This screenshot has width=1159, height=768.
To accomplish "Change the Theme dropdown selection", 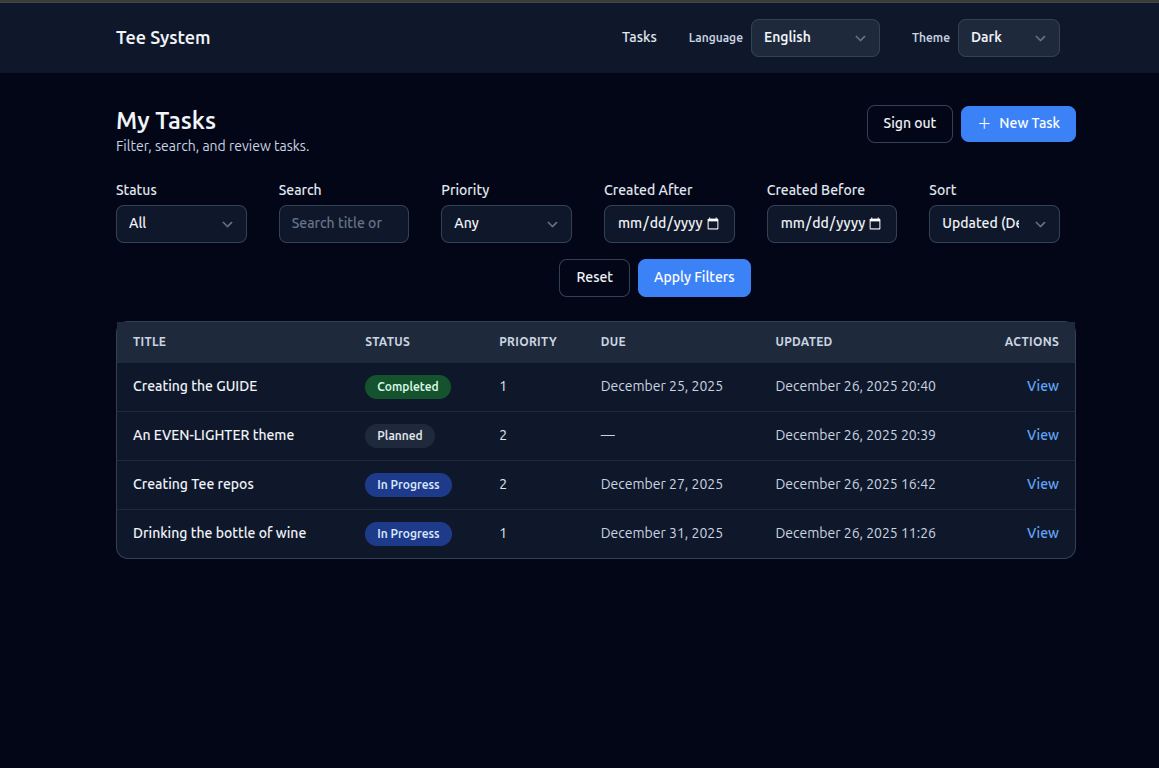I will click(1008, 38).
